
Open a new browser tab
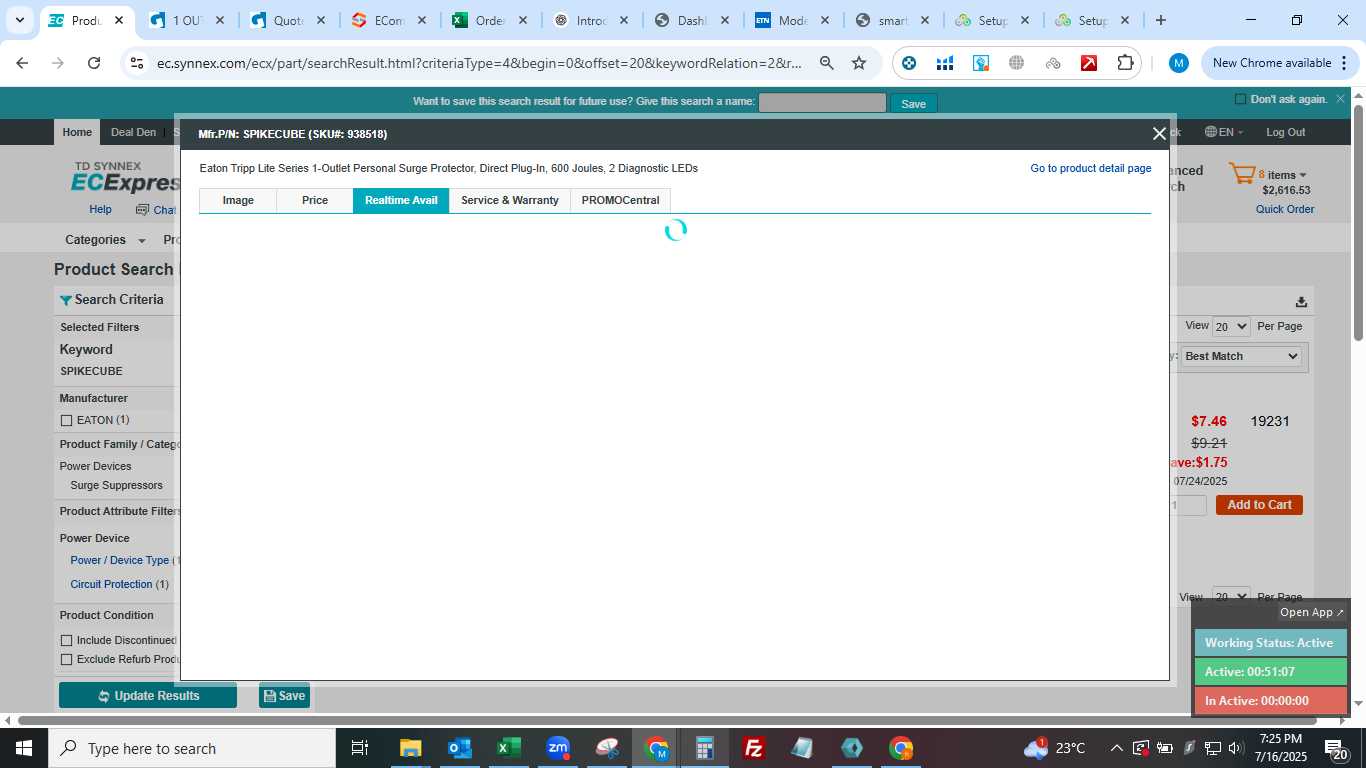point(1160,20)
